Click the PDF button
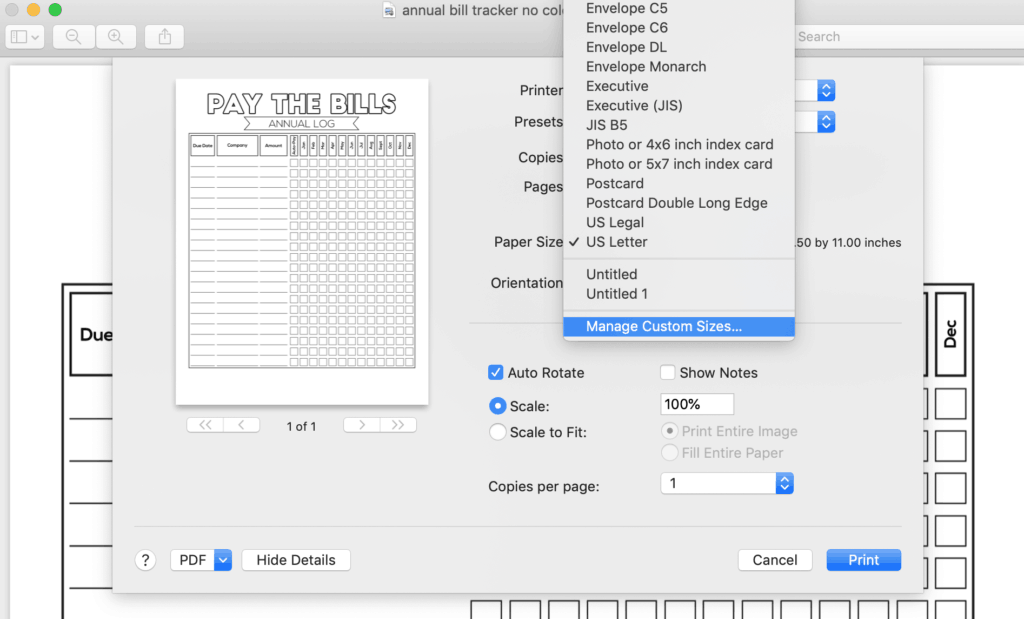Image resolution: width=1024 pixels, height=619 pixels. pos(193,560)
